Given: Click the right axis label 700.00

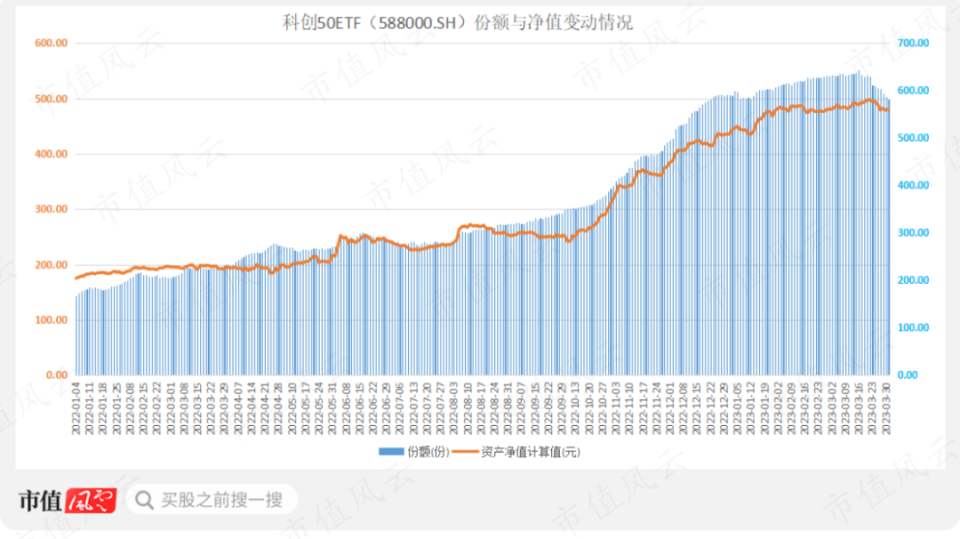Looking at the screenshot, I should (914, 43).
